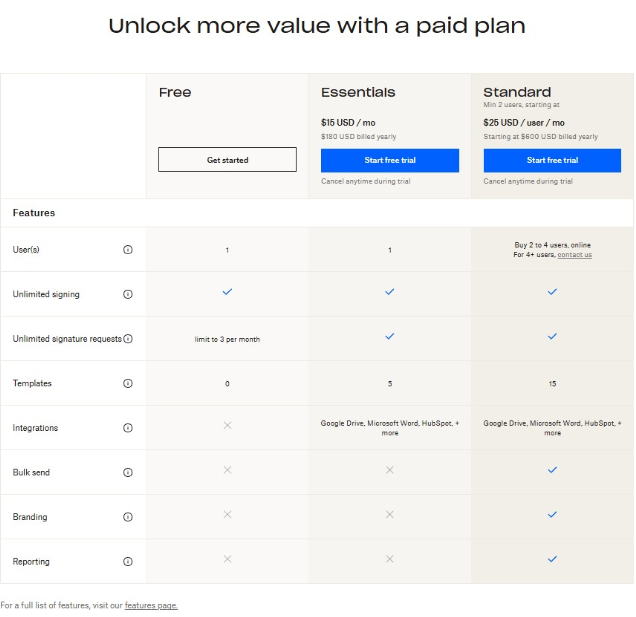Click the info icon beside User(s)
The width and height of the screenshot is (636, 617).
pos(128,250)
